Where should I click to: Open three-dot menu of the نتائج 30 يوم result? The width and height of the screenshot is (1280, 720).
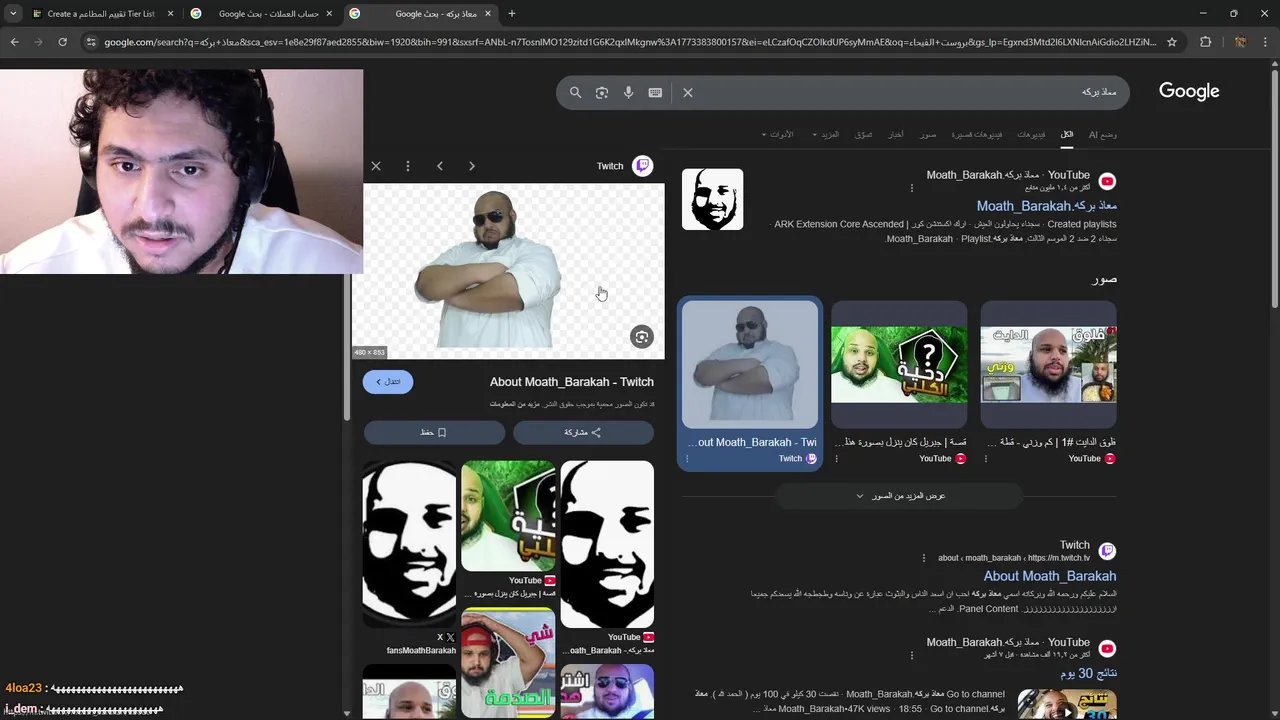coord(912,655)
